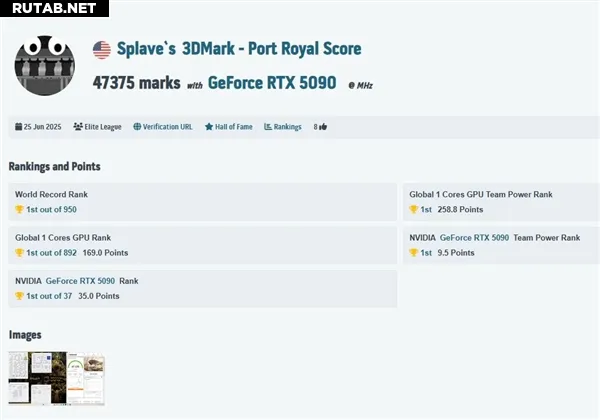Click the Global 1 Cores GPU Rank trophy

tap(19, 252)
